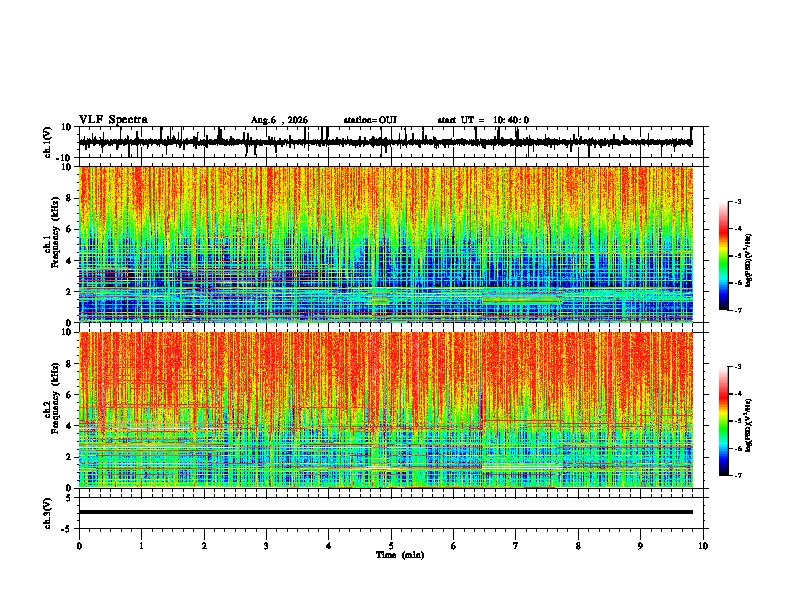
Task: Click the 8 kHz tick on ch.1 spectrogram axis
Action: point(70,198)
